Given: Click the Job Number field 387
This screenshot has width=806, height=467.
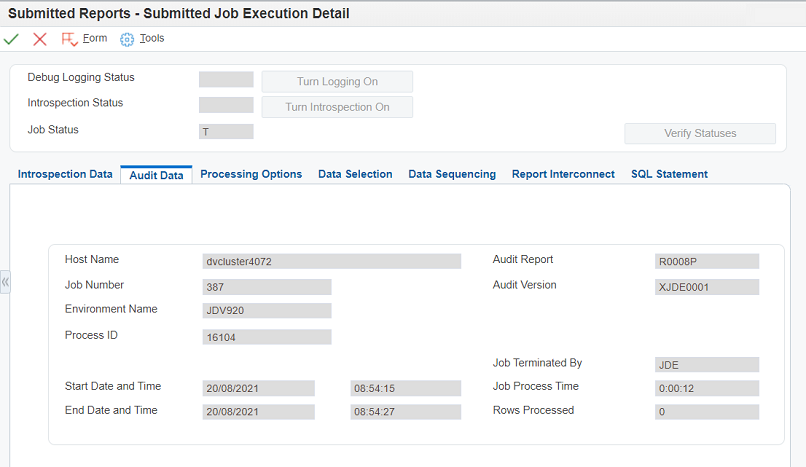Looking at the screenshot, I should 266,287.
